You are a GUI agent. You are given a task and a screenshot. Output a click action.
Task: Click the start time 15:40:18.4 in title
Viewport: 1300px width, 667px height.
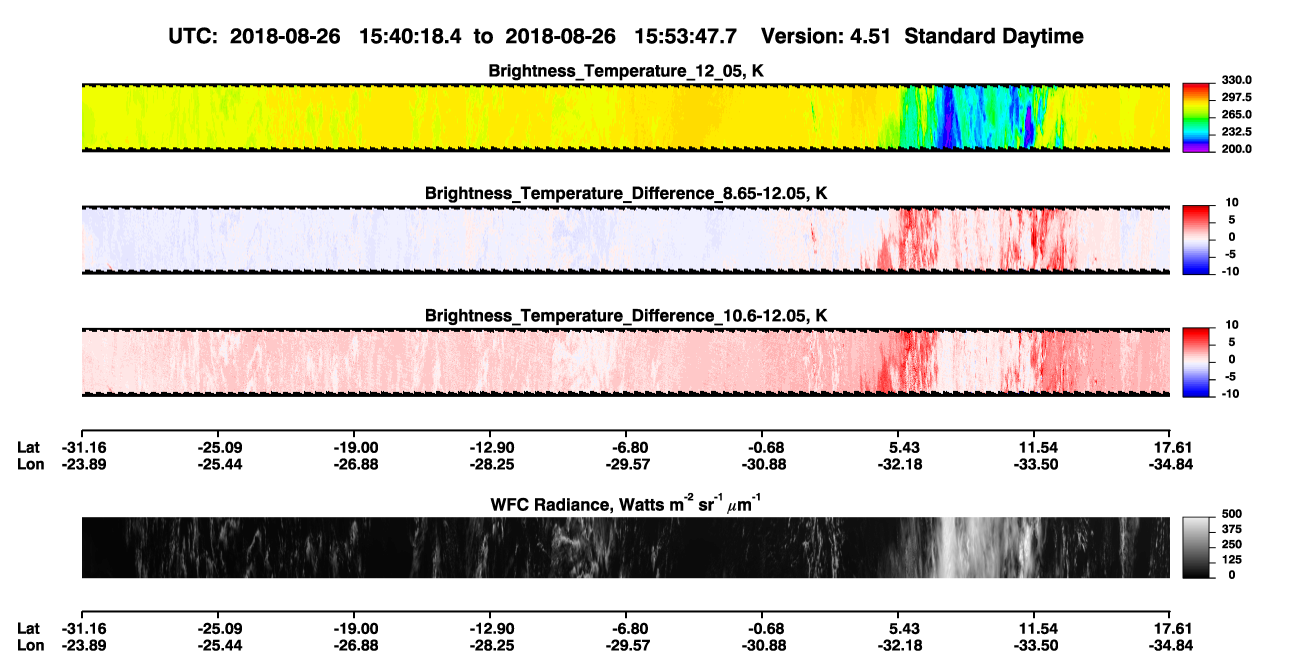(x=411, y=36)
